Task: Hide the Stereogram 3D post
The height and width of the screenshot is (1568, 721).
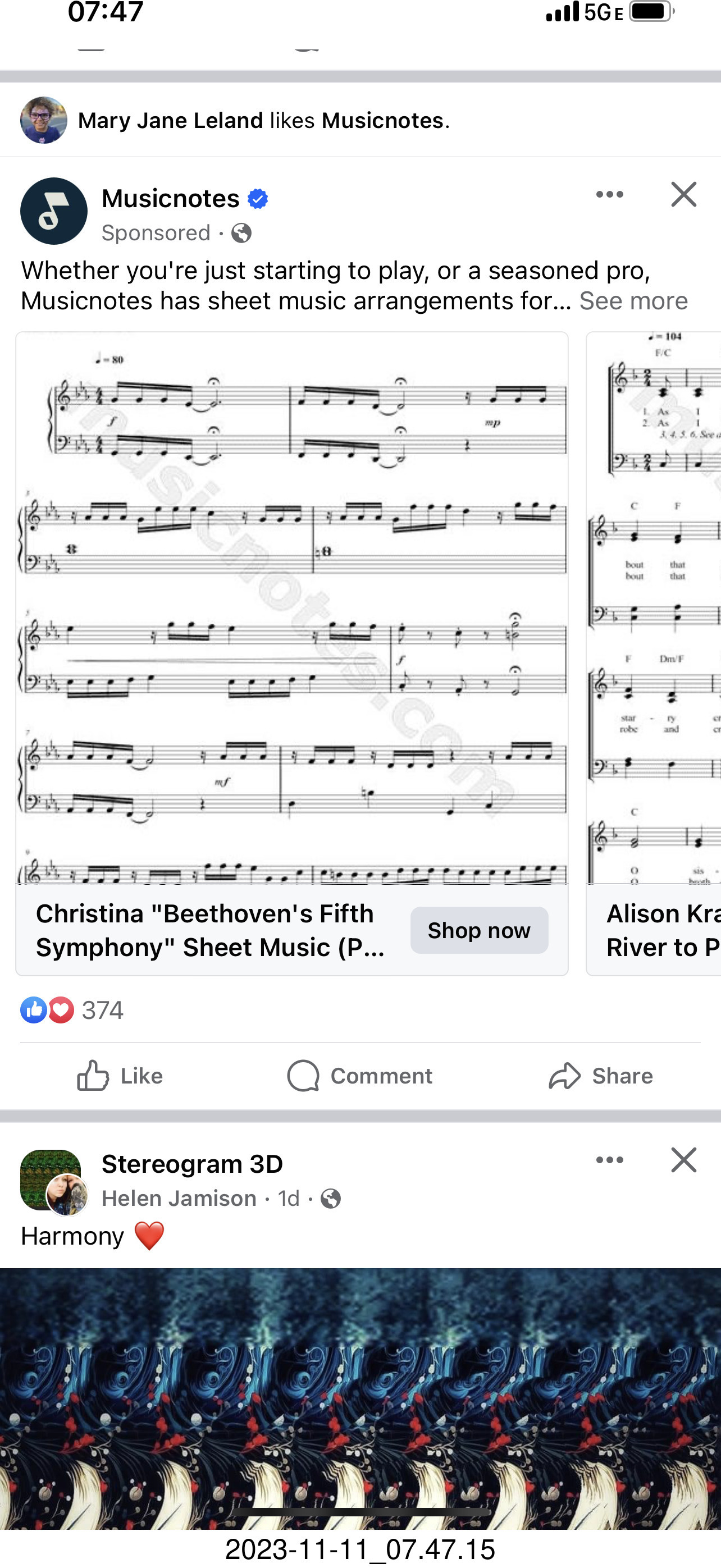Action: pos(683,1159)
